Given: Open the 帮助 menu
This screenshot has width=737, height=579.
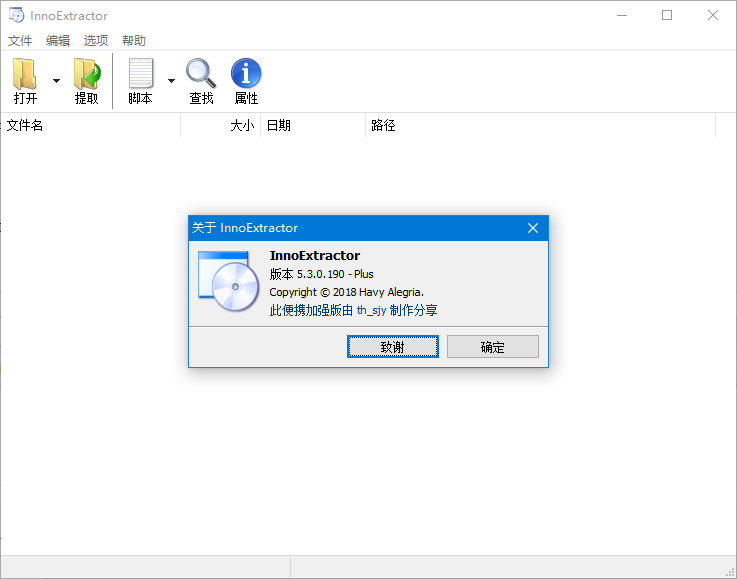Looking at the screenshot, I should coord(134,41).
